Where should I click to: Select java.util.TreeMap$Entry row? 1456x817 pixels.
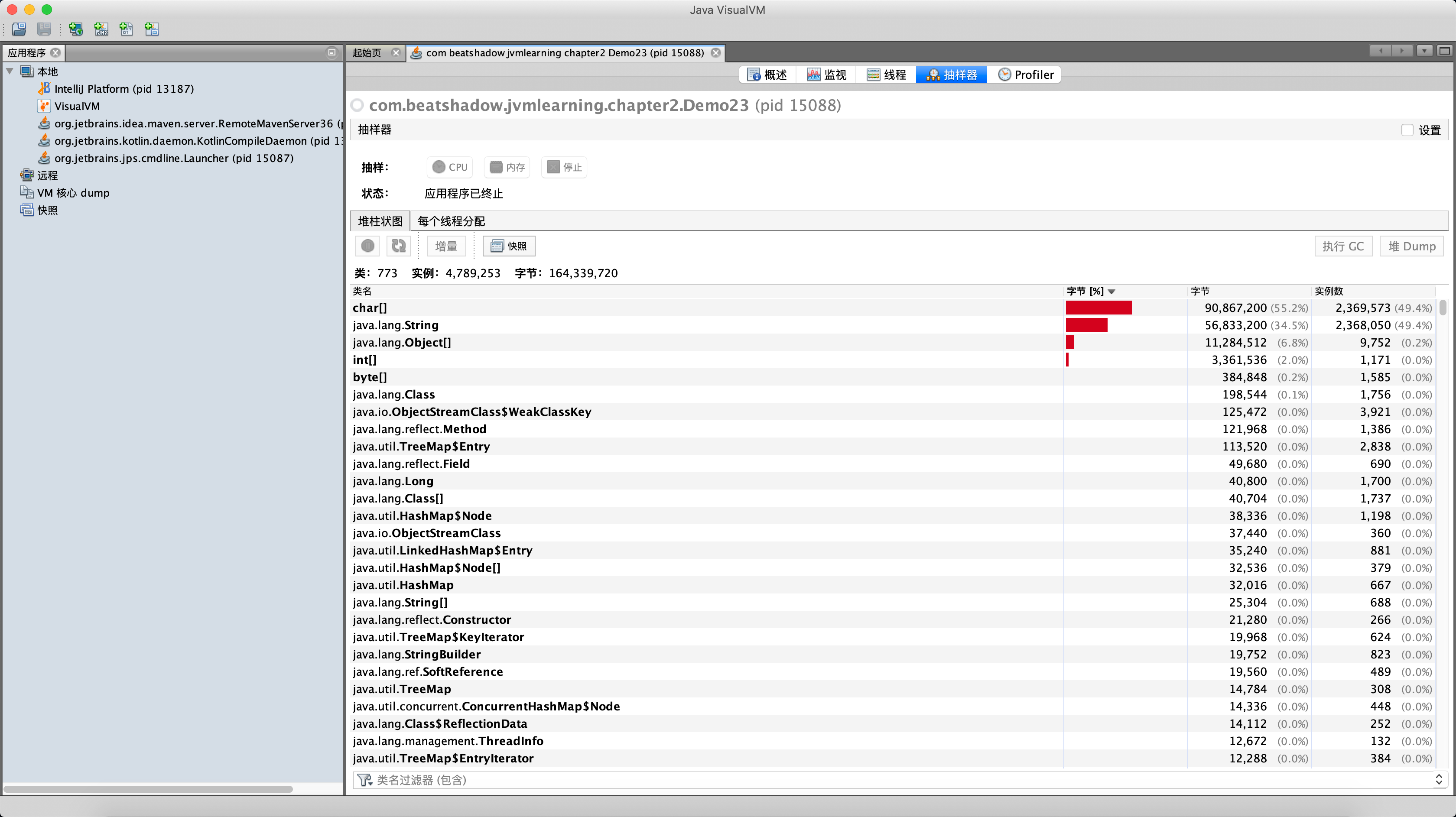click(893, 446)
